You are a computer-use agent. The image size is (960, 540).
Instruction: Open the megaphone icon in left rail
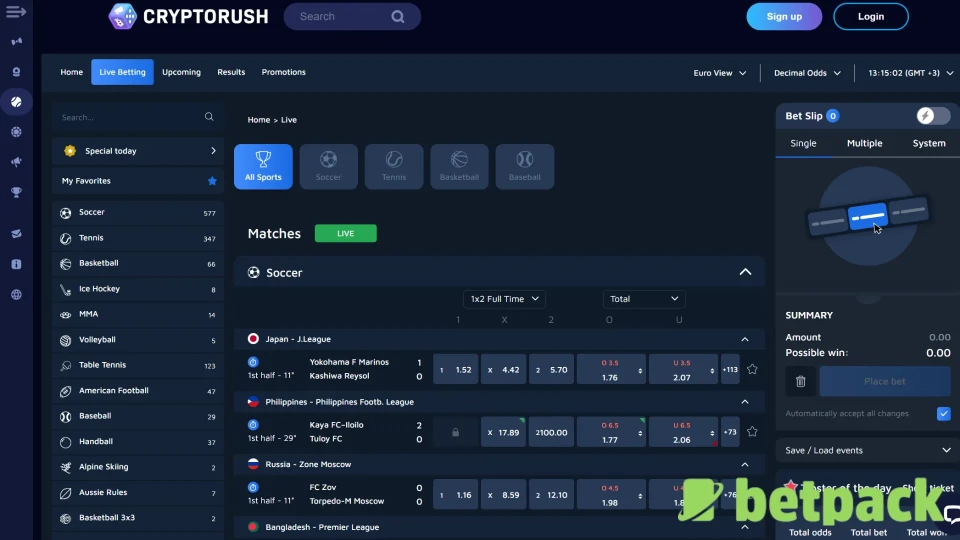coord(17,162)
